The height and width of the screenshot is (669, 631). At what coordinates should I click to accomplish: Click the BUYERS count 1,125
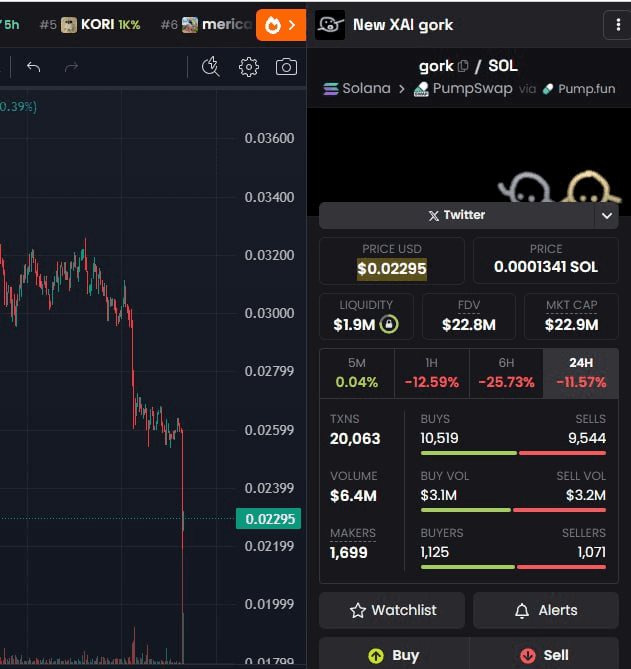tap(435, 553)
